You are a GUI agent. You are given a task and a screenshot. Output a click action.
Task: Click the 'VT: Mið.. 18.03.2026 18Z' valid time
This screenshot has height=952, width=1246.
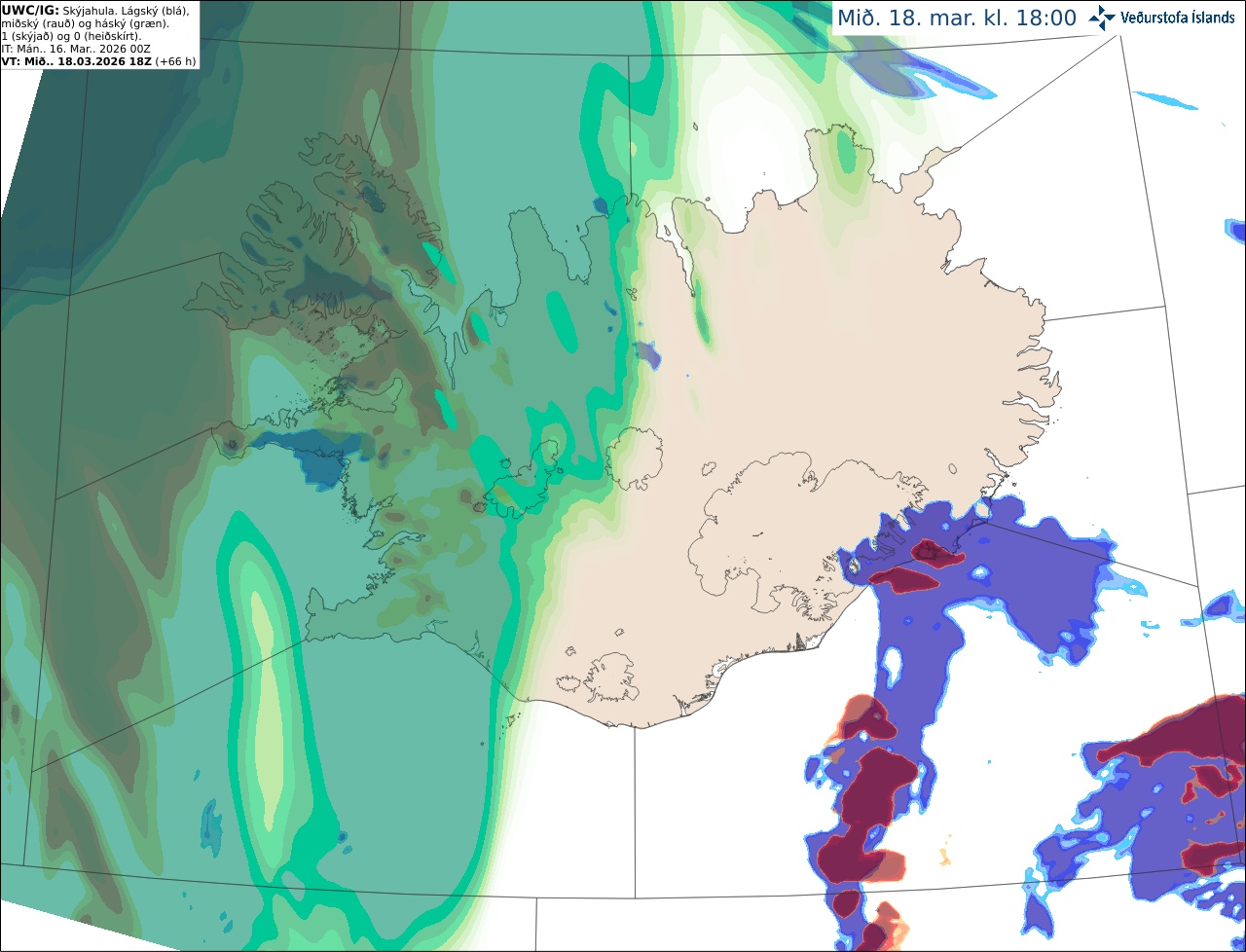pyautogui.click(x=76, y=60)
